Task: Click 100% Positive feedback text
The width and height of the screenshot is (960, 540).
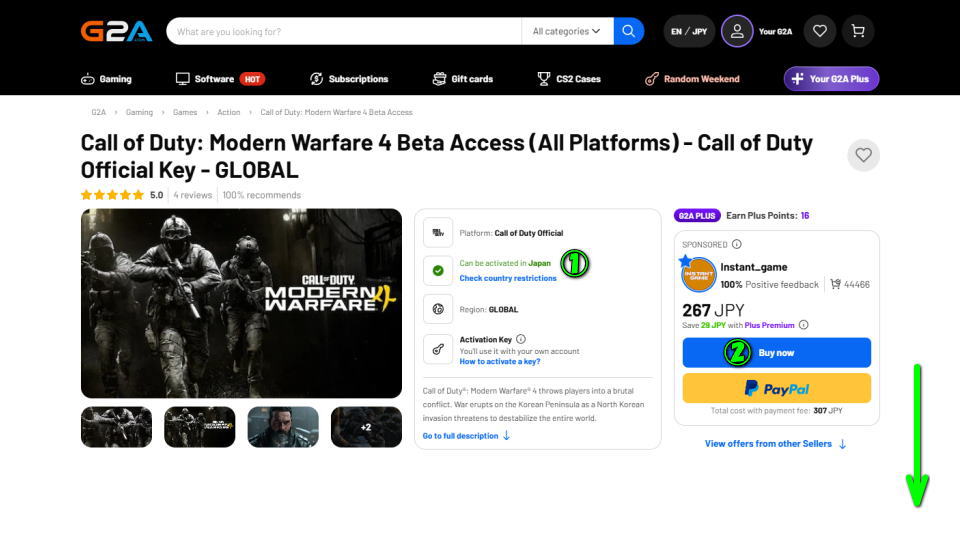Action: pos(770,285)
